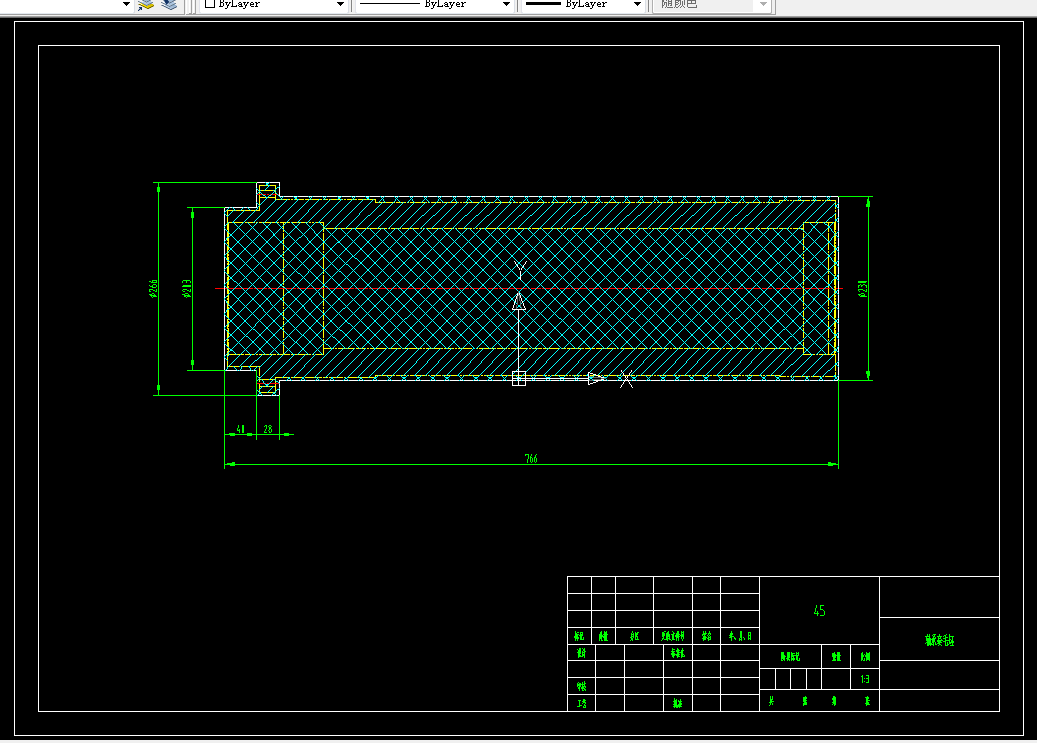This screenshot has height=743, width=1037.
Task: Click the 1:3 scale cell in title block
Action: coord(865,679)
